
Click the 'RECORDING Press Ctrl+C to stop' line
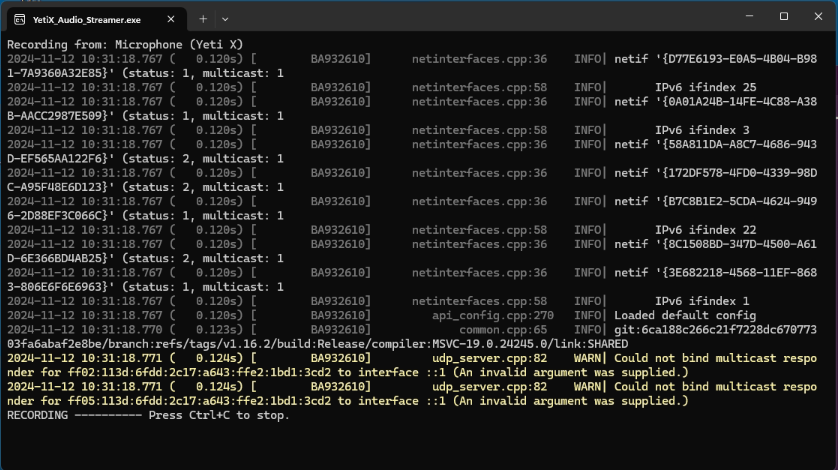148,415
